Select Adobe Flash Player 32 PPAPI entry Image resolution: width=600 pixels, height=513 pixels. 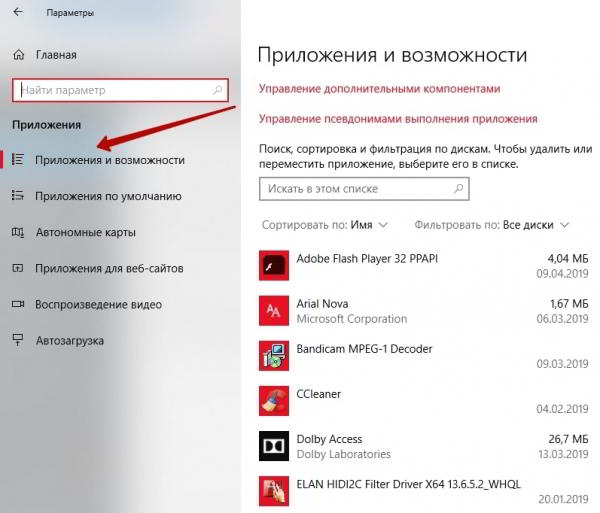coord(367,259)
